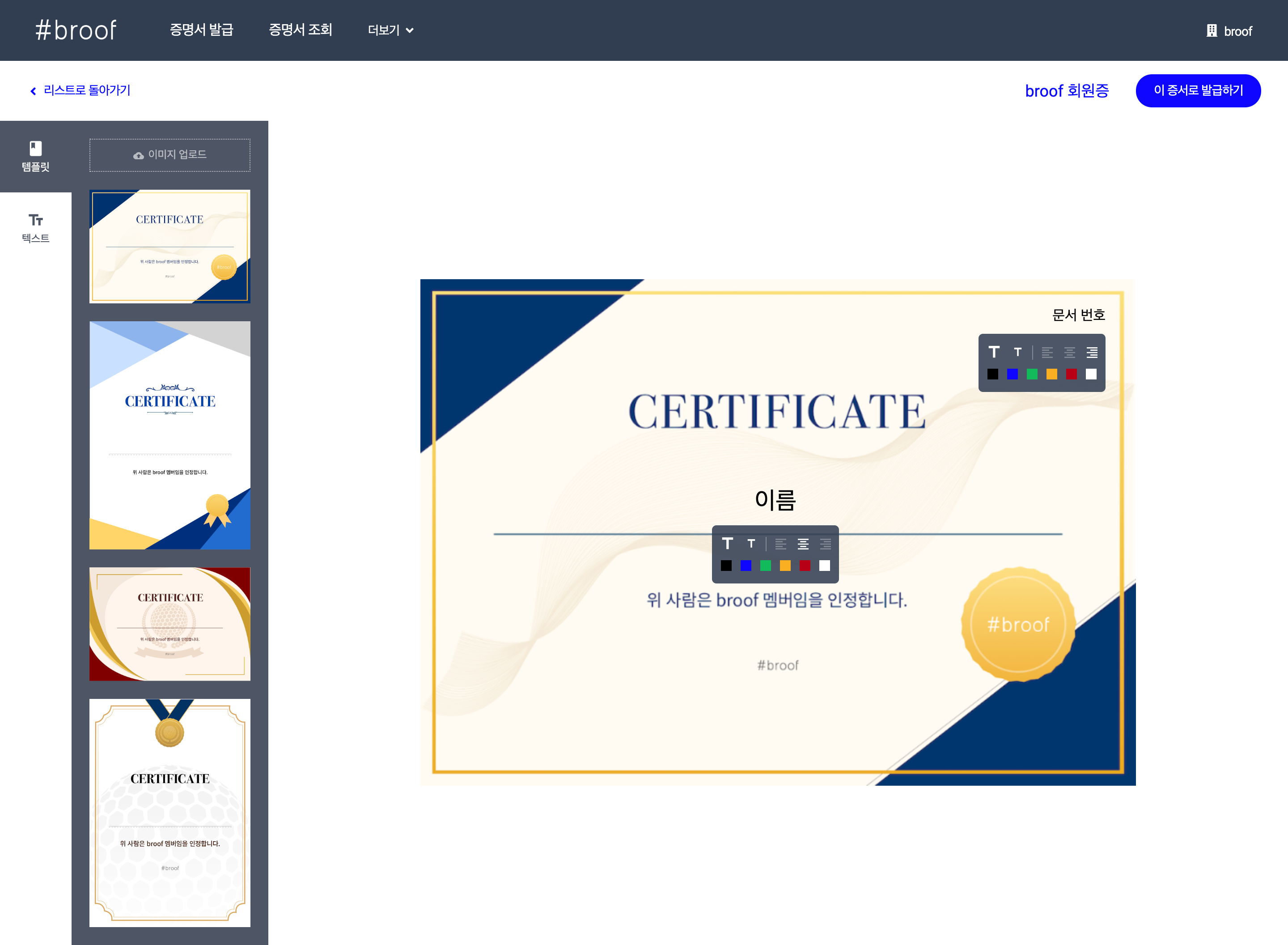Pick white color for 이름 text
The height and width of the screenshot is (945, 1288).
pos(825,566)
